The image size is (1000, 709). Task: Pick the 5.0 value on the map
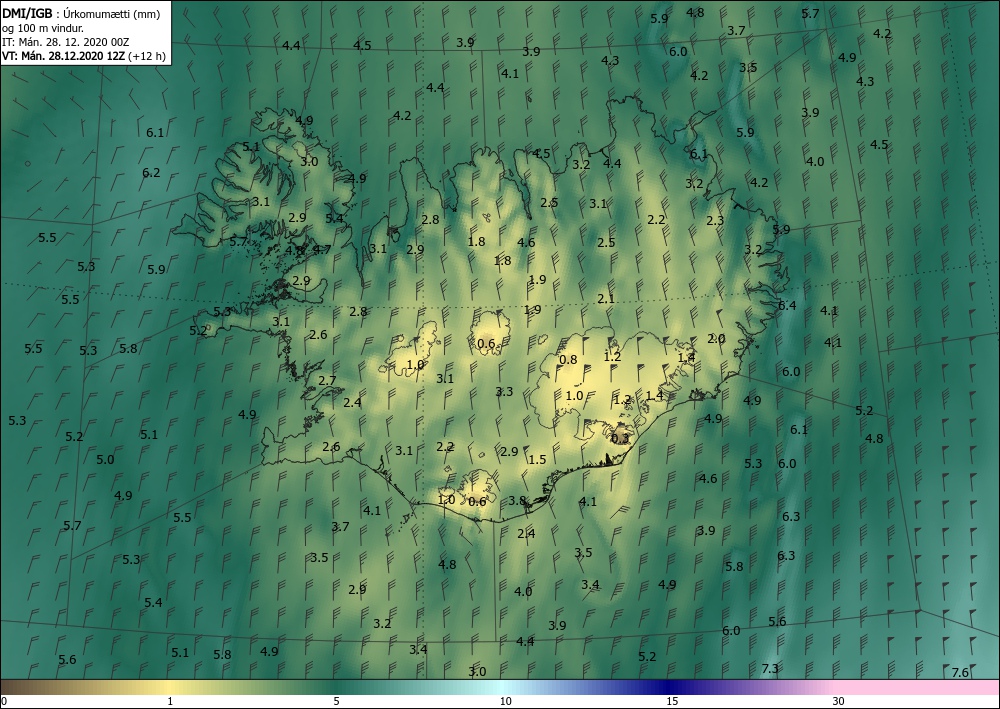point(105,459)
